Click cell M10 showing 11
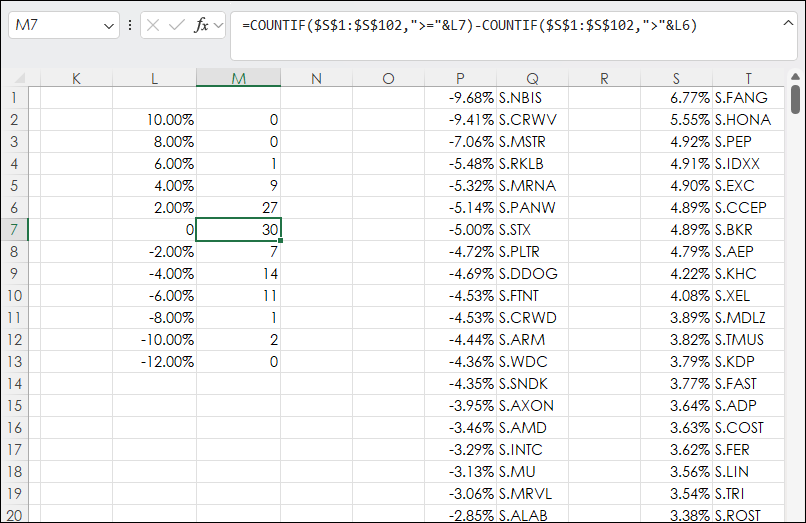This screenshot has height=523, width=806. point(239,296)
